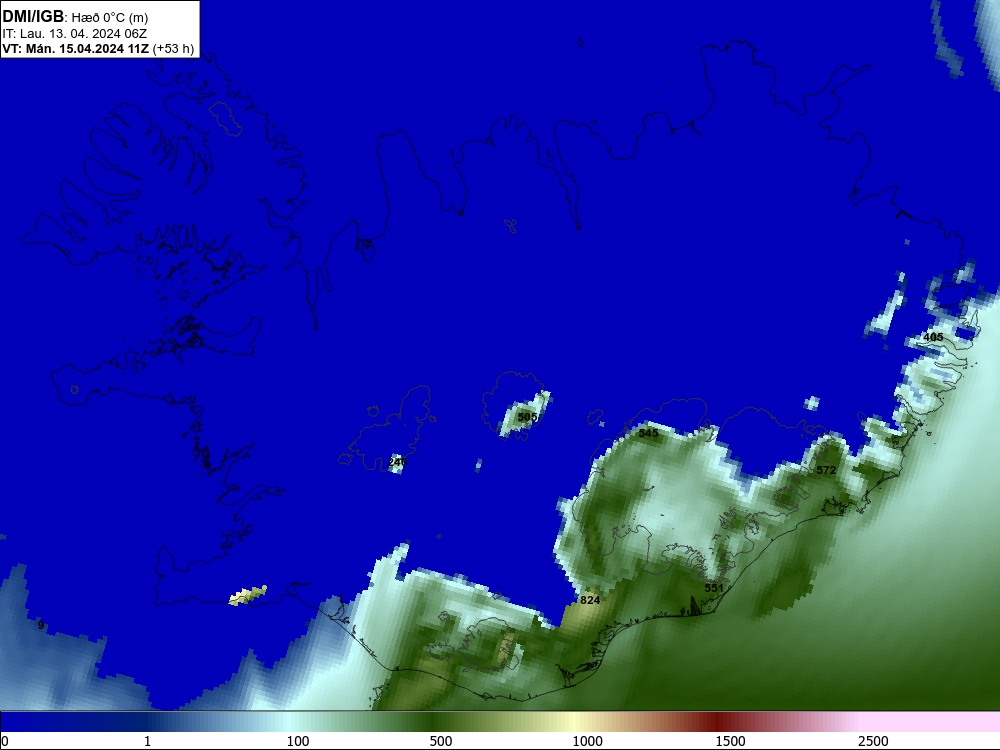This screenshot has height=750, width=1000.
Task: Click the '(+53 h)' forecast offset text
Action: click(173, 49)
